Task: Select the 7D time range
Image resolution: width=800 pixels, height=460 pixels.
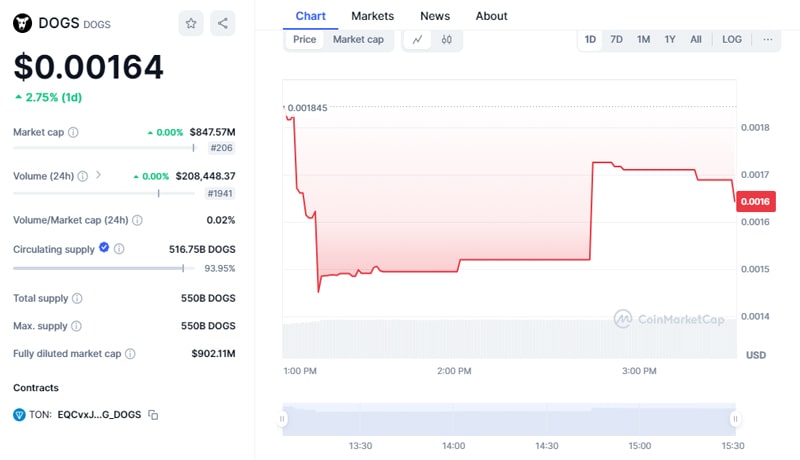Action: 616,39
